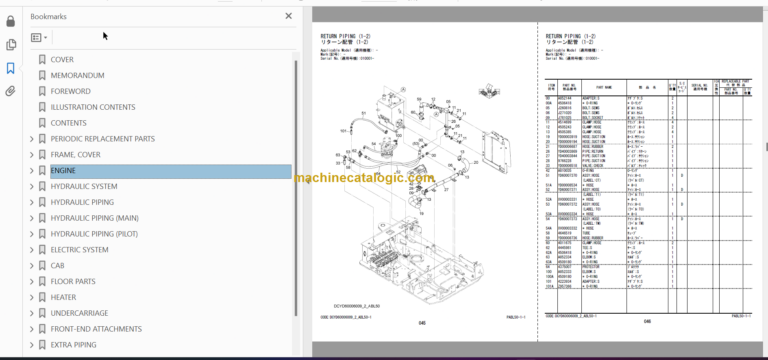Open the HYDRAULIC PIPING bookmark
The image size is (768, 360).
82,202
